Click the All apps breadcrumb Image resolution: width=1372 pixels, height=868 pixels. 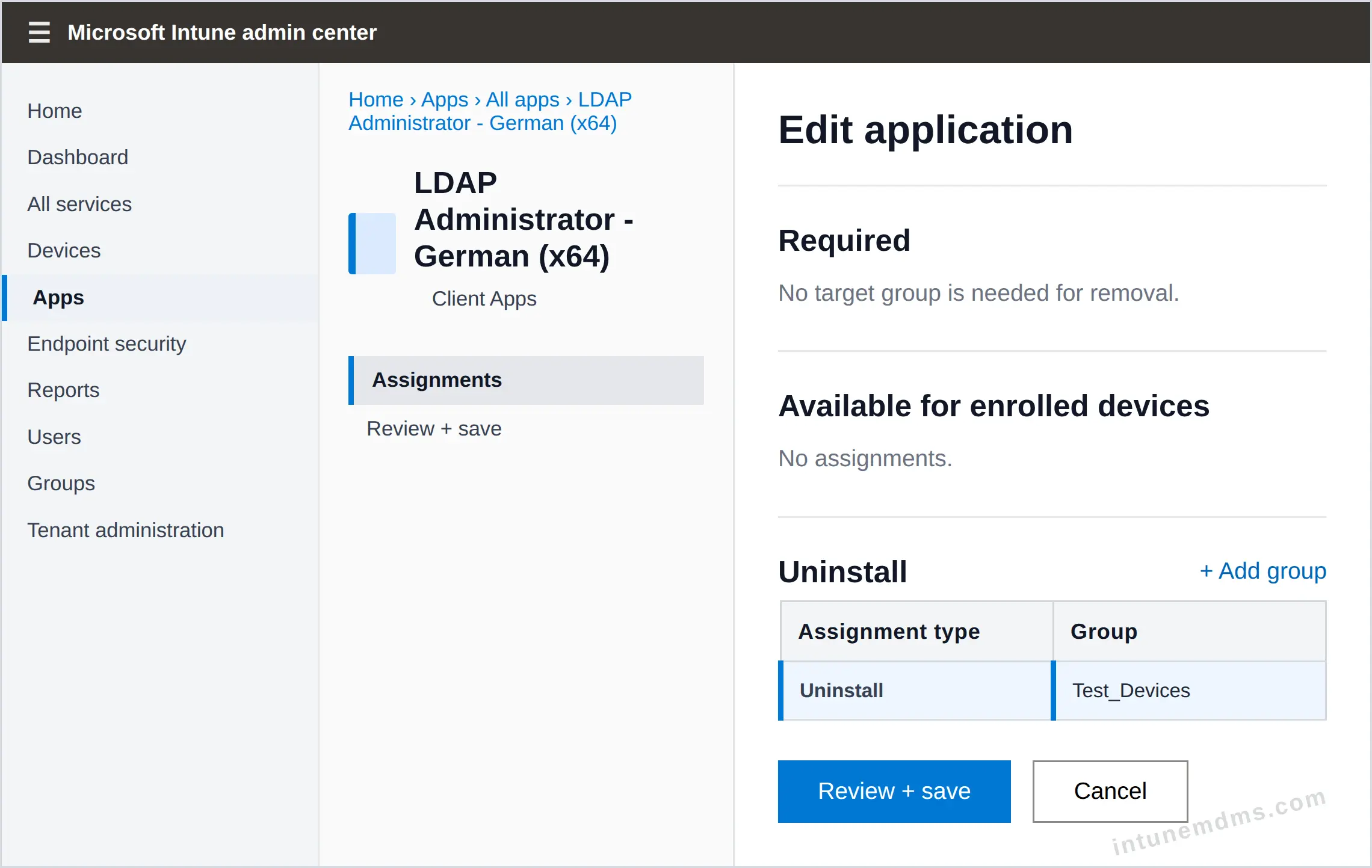522,99
